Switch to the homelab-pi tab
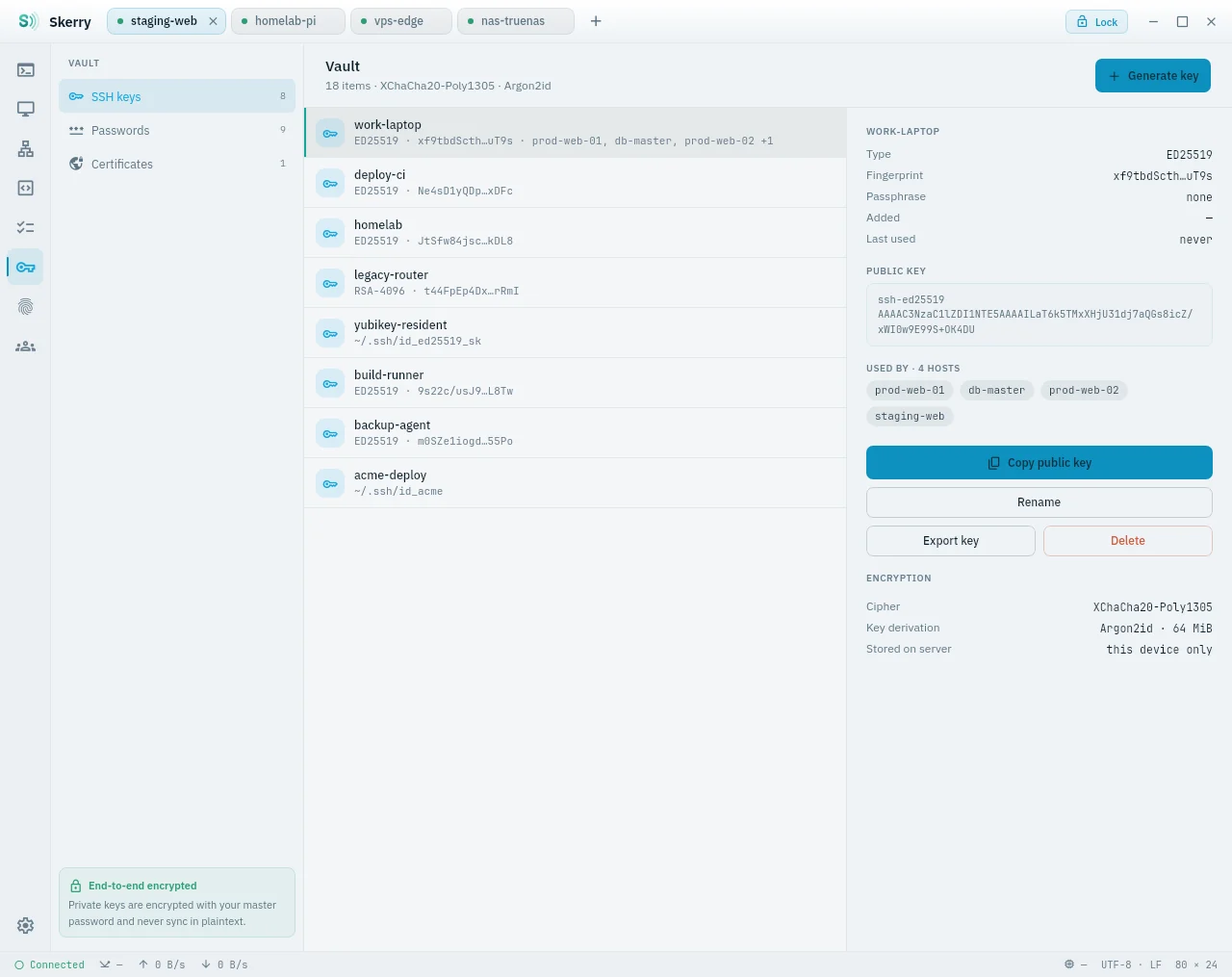 click(288, 21)
